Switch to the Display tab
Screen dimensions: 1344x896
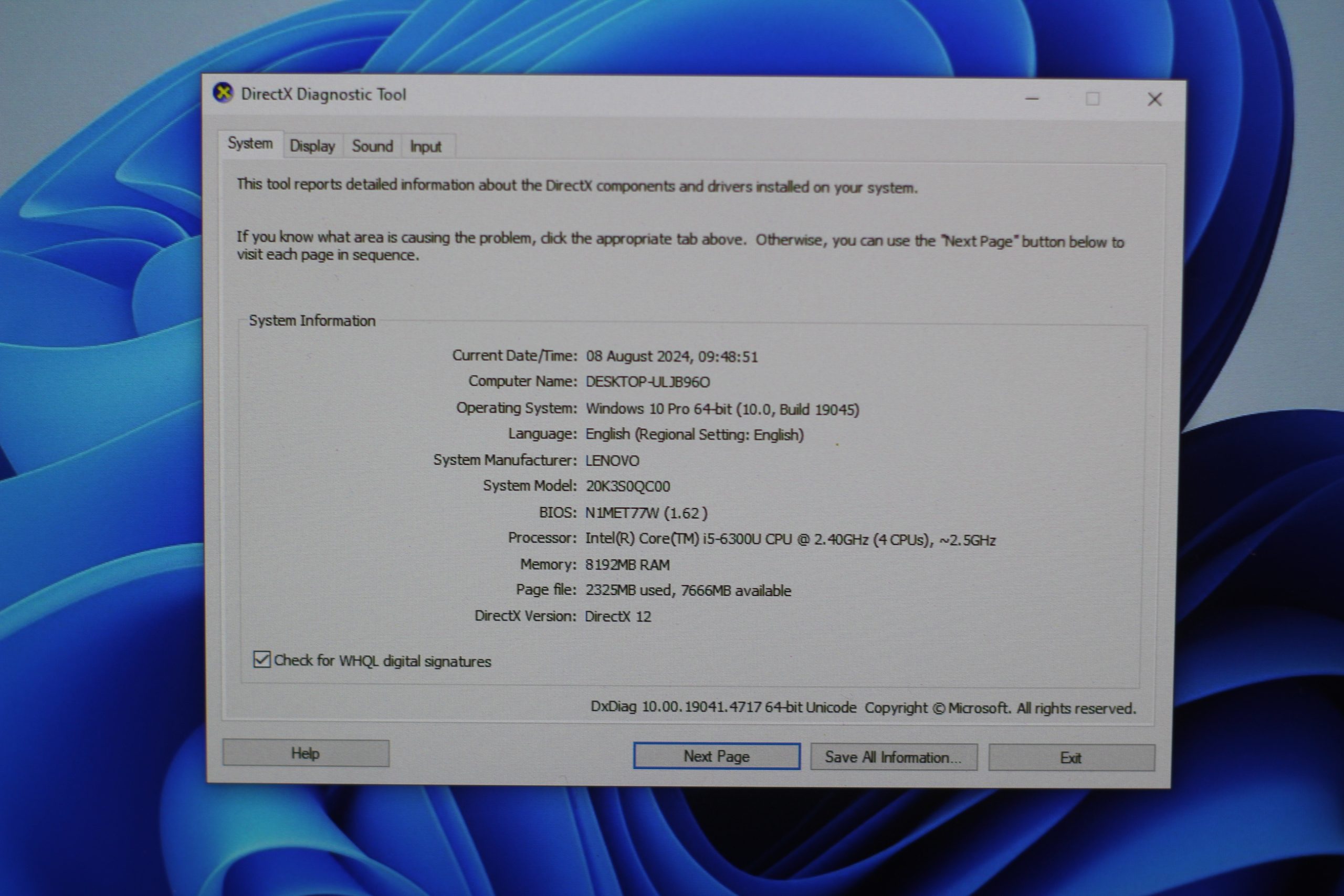point(312,146)
